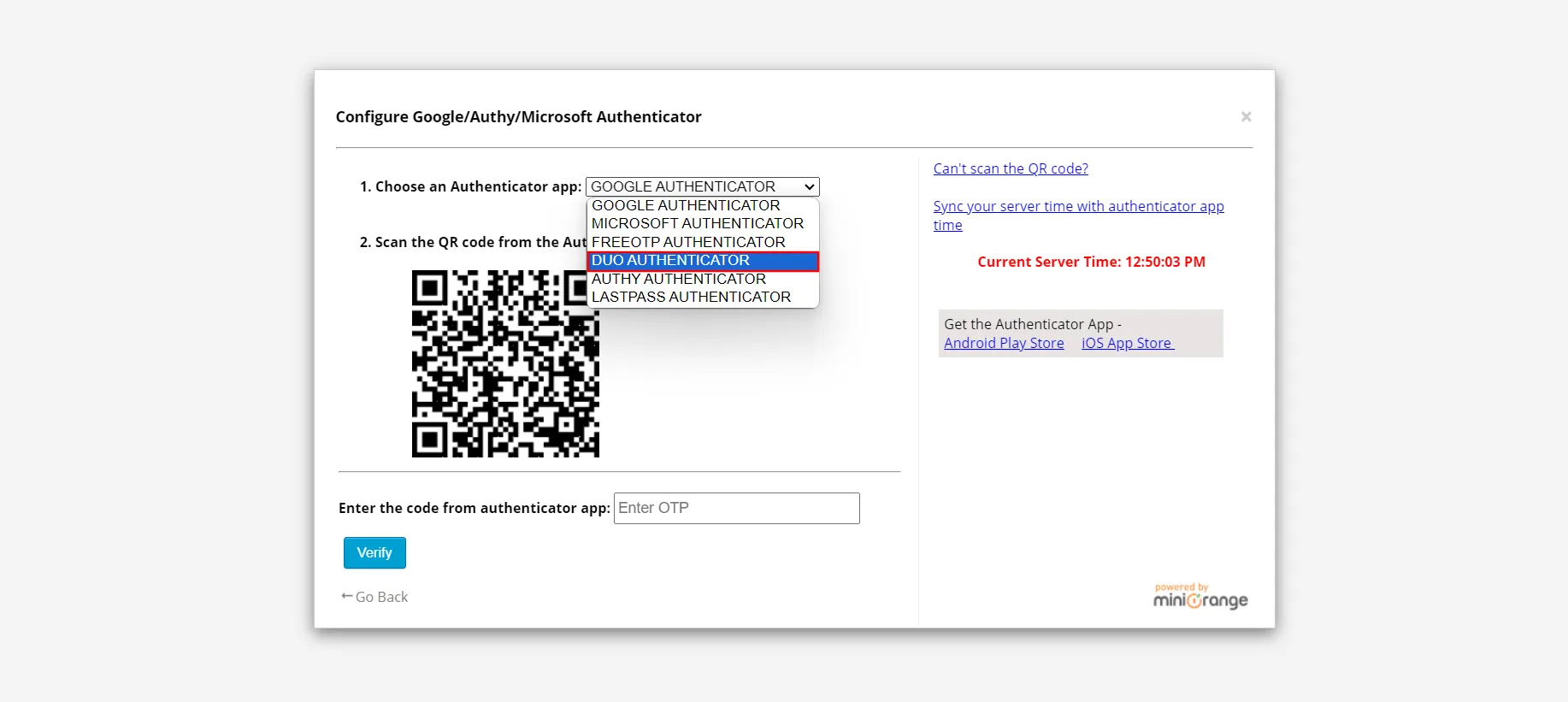Viewport: 1568px width, 702px height.
Task: Click the Current Server Time text
Action: pos(1091,262)
